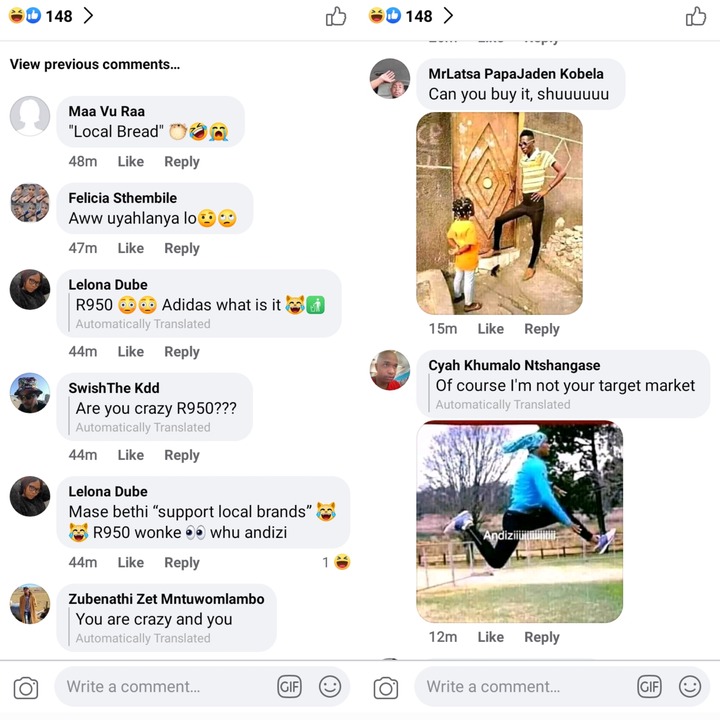Open camera icon beside left comment box
Image resolution: width=720 pixels, height=720 pixels.
tap(26, 687)
